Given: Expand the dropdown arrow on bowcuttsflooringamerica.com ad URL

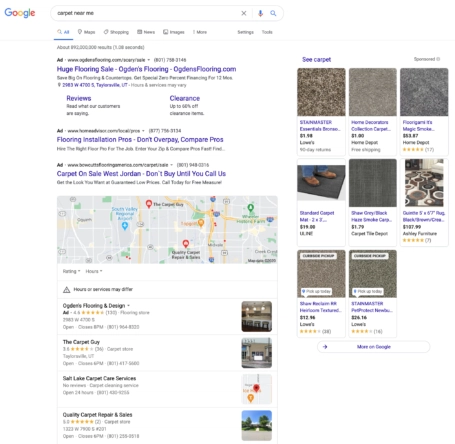Looking at the screenshot, I should click(172, 165).
